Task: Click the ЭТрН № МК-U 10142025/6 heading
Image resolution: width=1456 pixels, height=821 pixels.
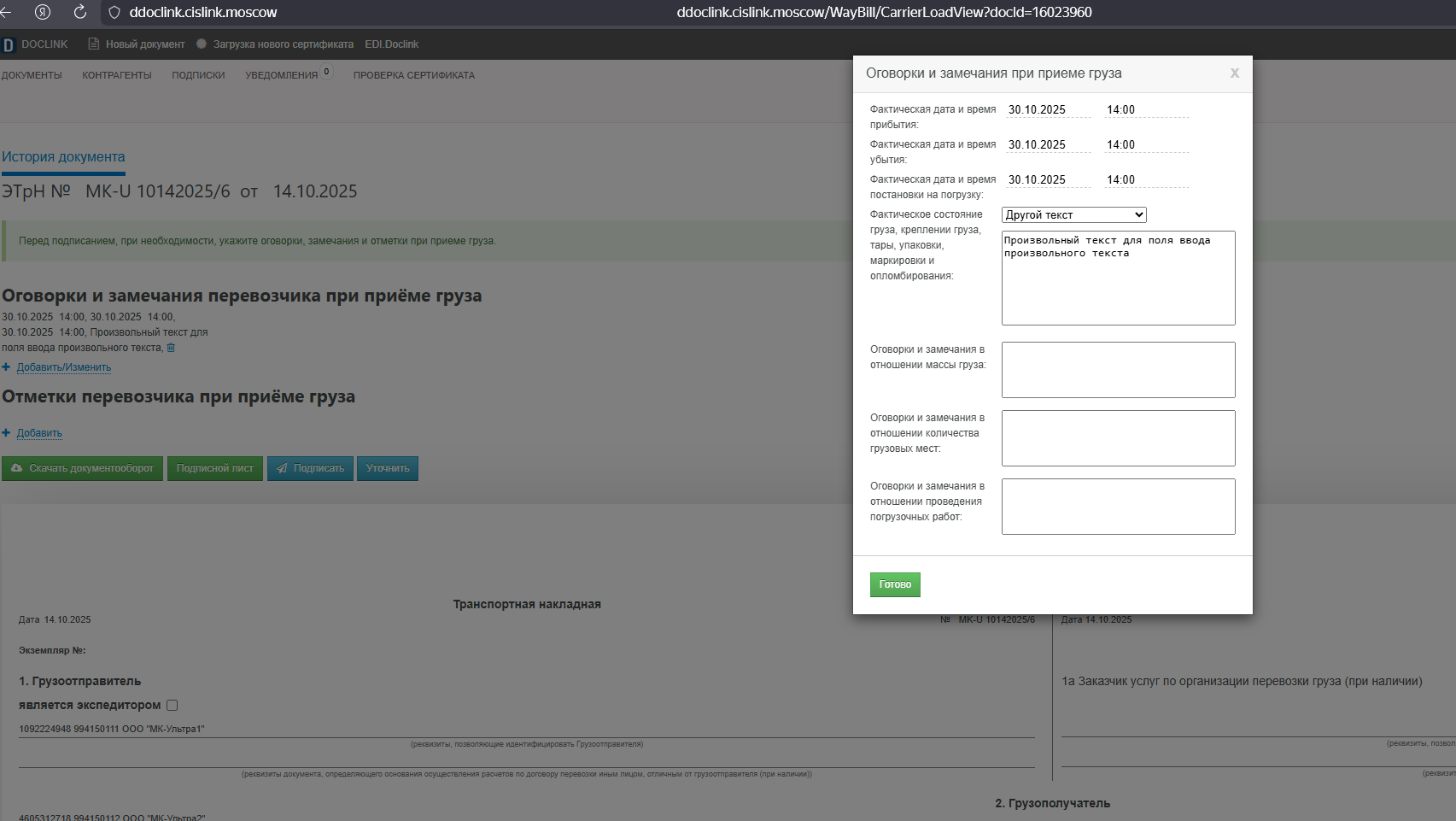Action: pos(179,191)
